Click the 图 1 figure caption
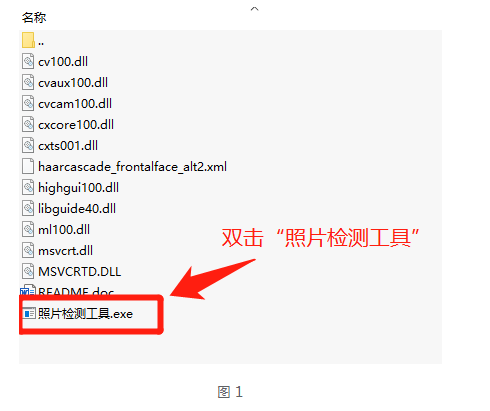This screenshot has height=411, width=490. [x=230, y=392]
